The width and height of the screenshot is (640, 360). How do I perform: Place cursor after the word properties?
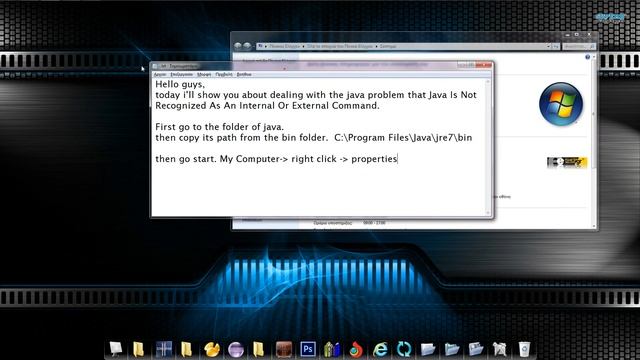[398, 159]
